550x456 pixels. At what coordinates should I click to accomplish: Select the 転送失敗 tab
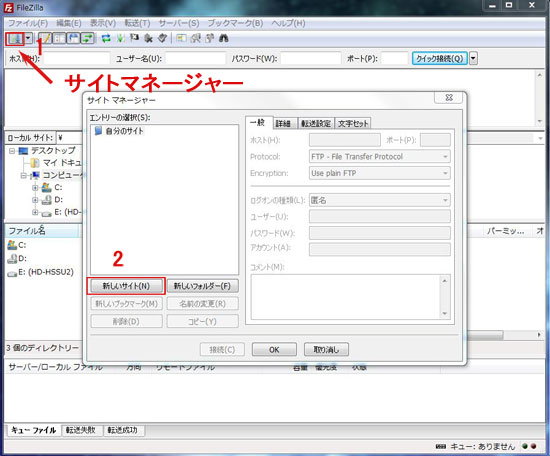pos(81,430)
